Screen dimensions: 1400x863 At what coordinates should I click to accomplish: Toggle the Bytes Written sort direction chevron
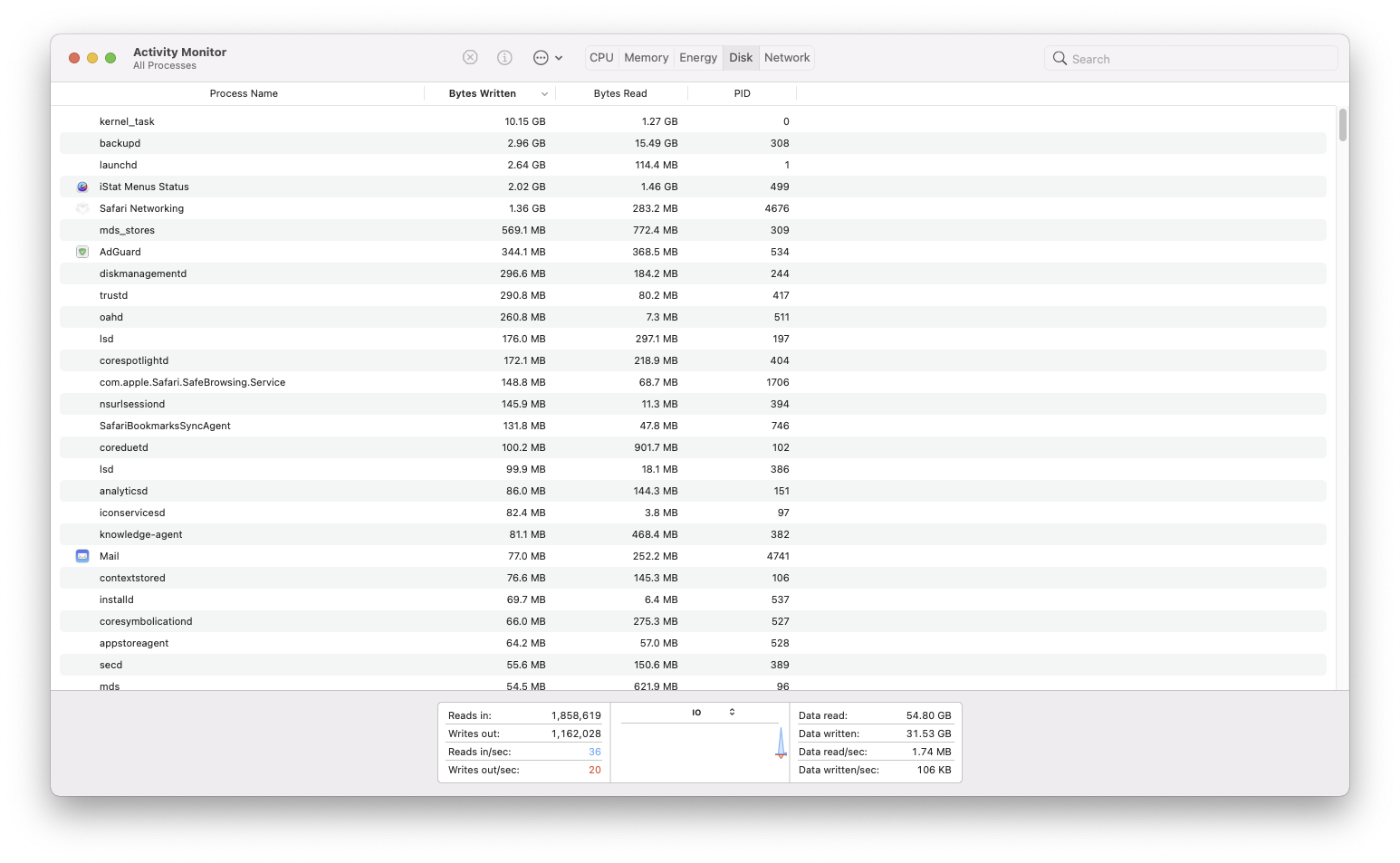tap(544, 93)
